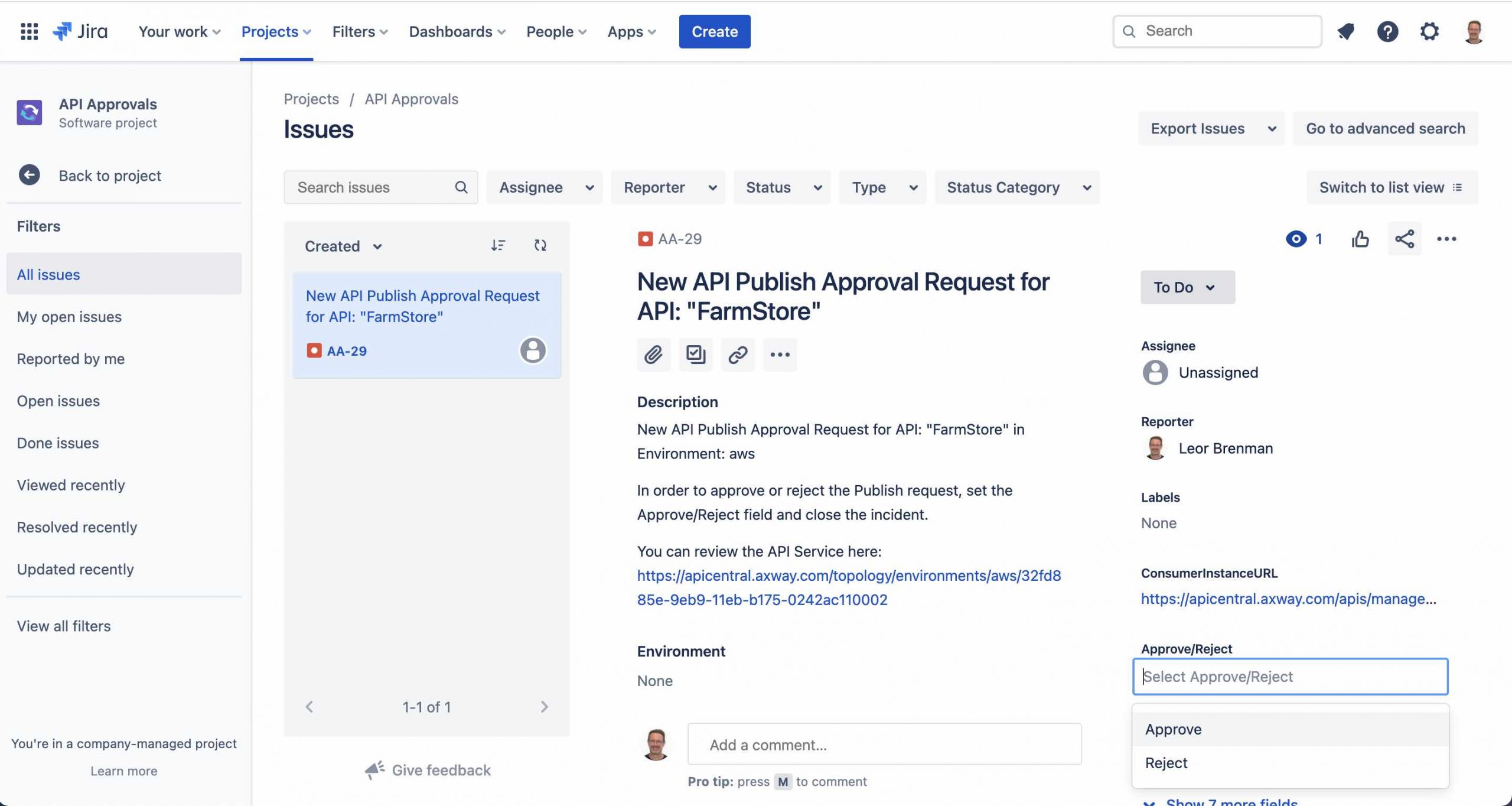This screenshot has height=806, width=1512.
Task: Select Updated recently filter
Action: (124, 569)
